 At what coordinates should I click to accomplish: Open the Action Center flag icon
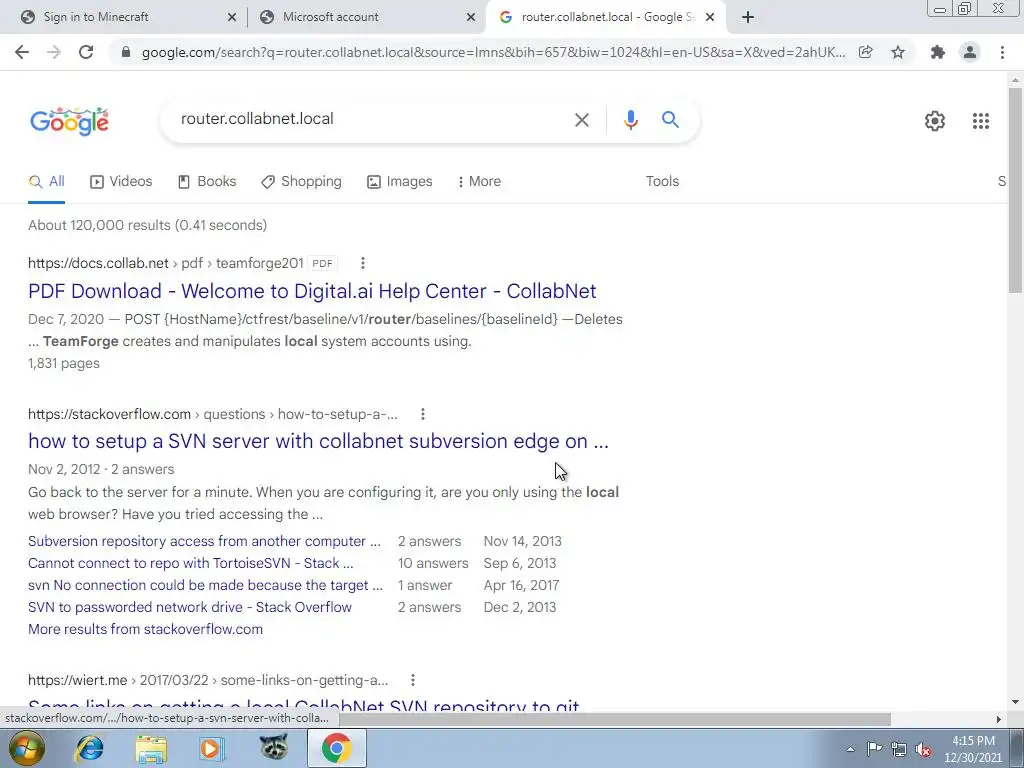point(874,748)
